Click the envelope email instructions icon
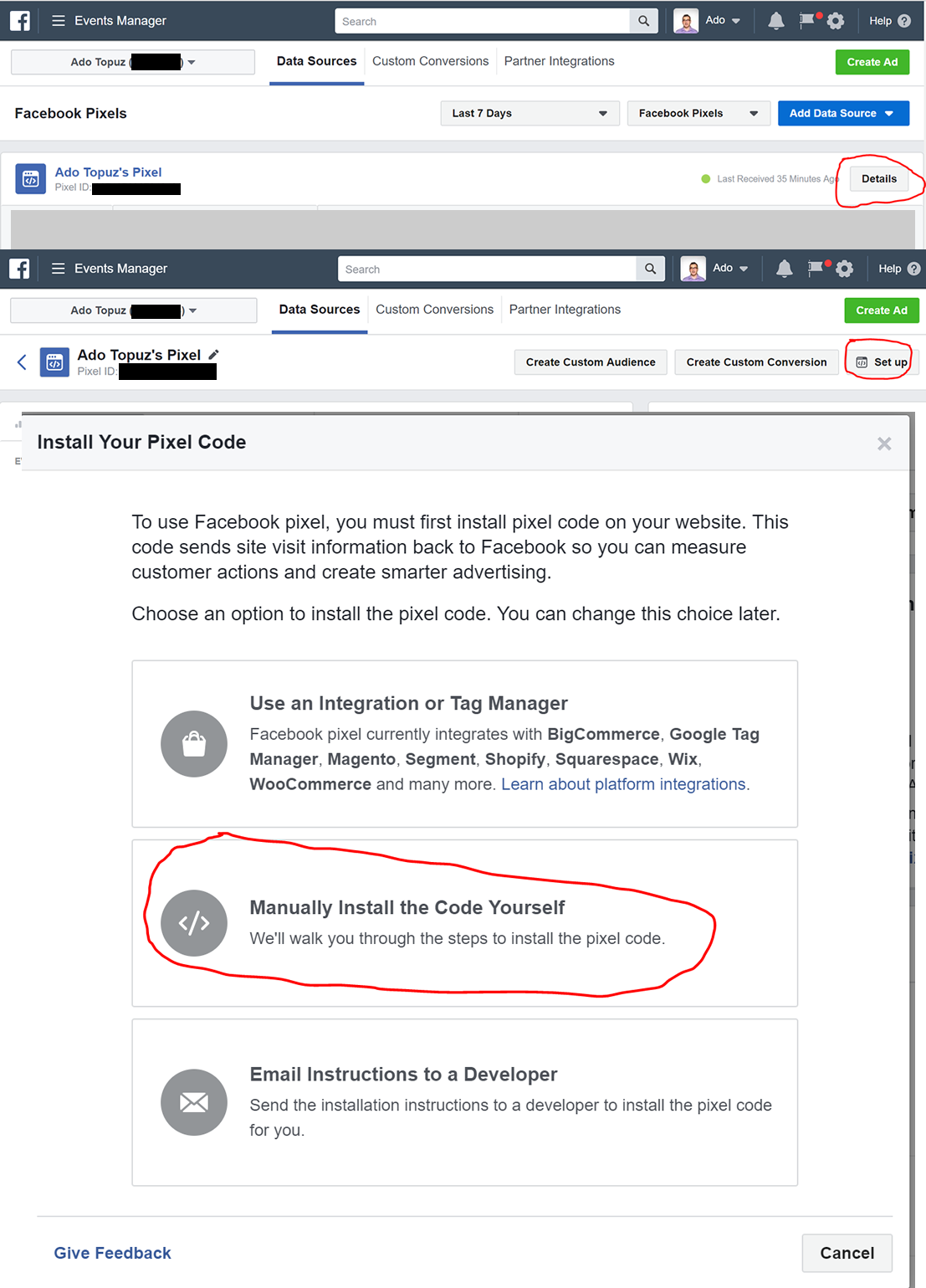926x1288 pixels. pyautogui.click(x=194, y=1102)
